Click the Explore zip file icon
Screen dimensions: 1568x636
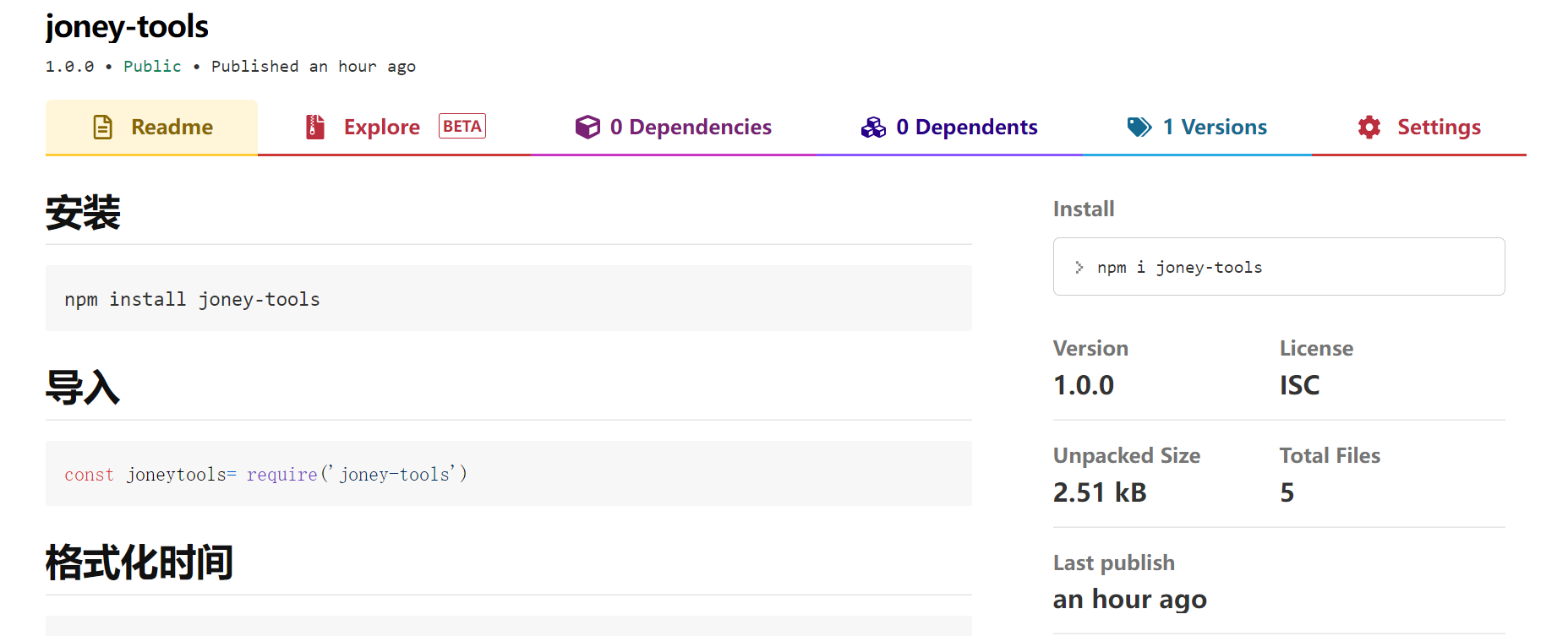coord(314,127)
